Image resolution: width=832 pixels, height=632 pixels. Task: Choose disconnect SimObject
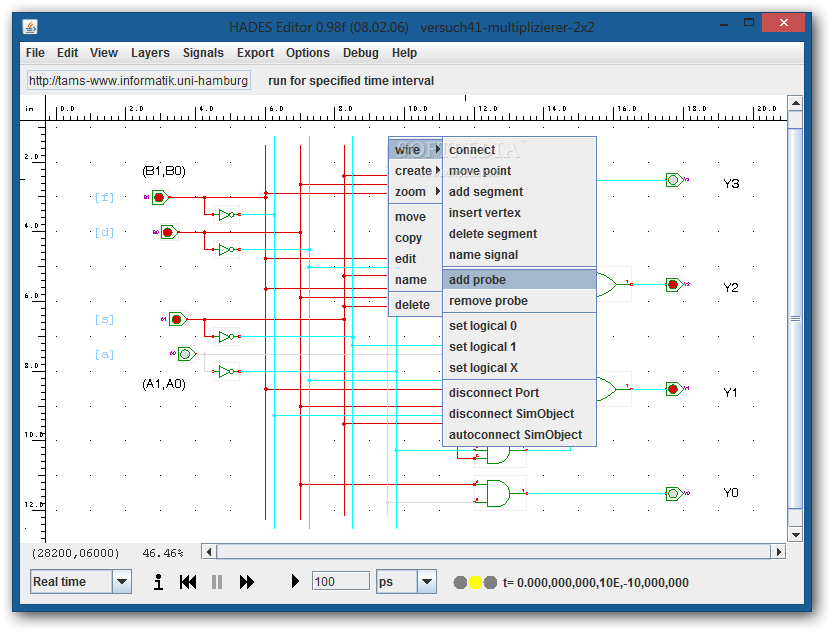click(519, 413)
